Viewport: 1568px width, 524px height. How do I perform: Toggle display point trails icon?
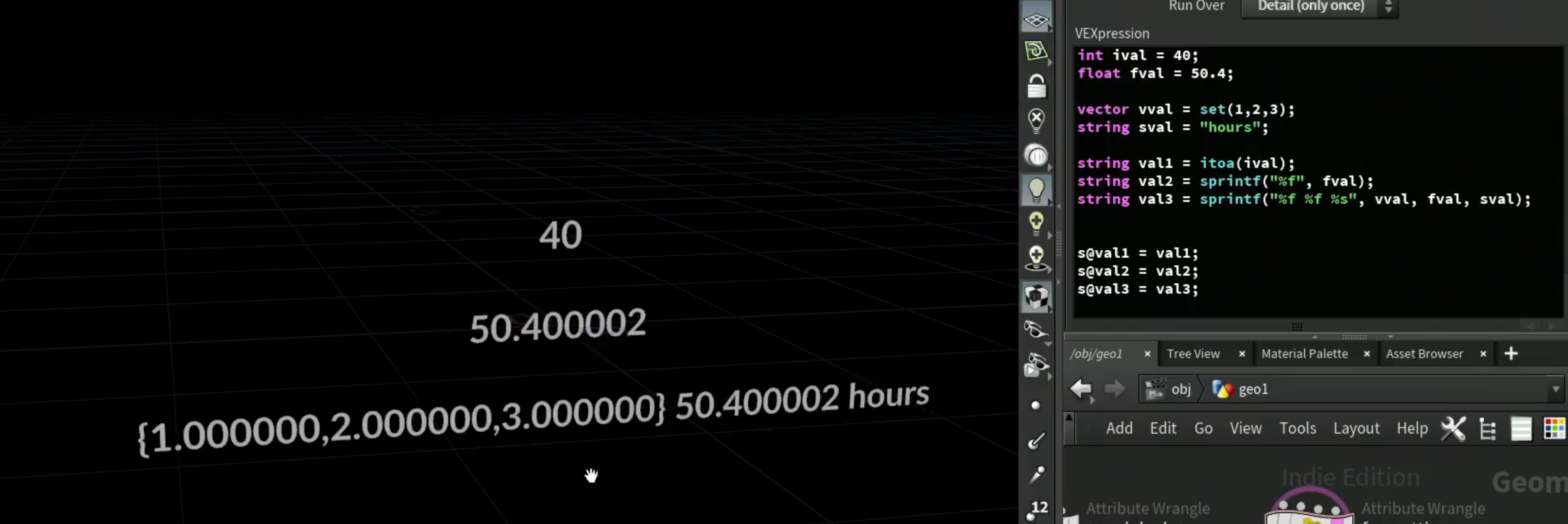point(1036,475)
